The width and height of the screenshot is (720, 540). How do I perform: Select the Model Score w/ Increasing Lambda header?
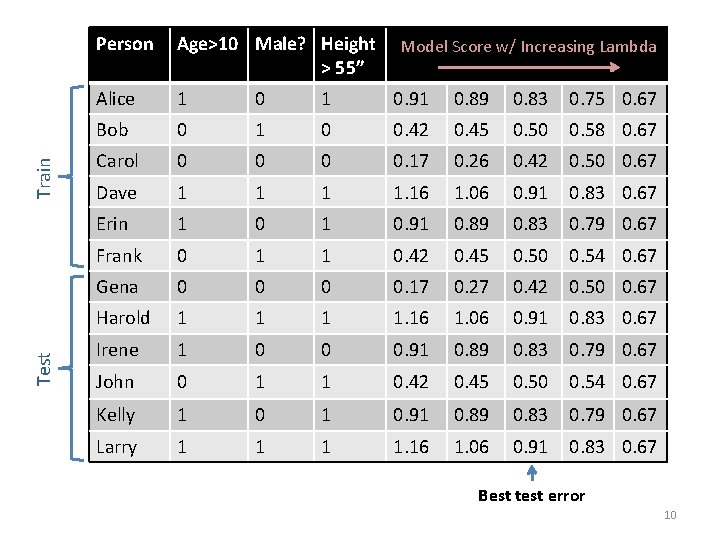(x=528, y=46)
